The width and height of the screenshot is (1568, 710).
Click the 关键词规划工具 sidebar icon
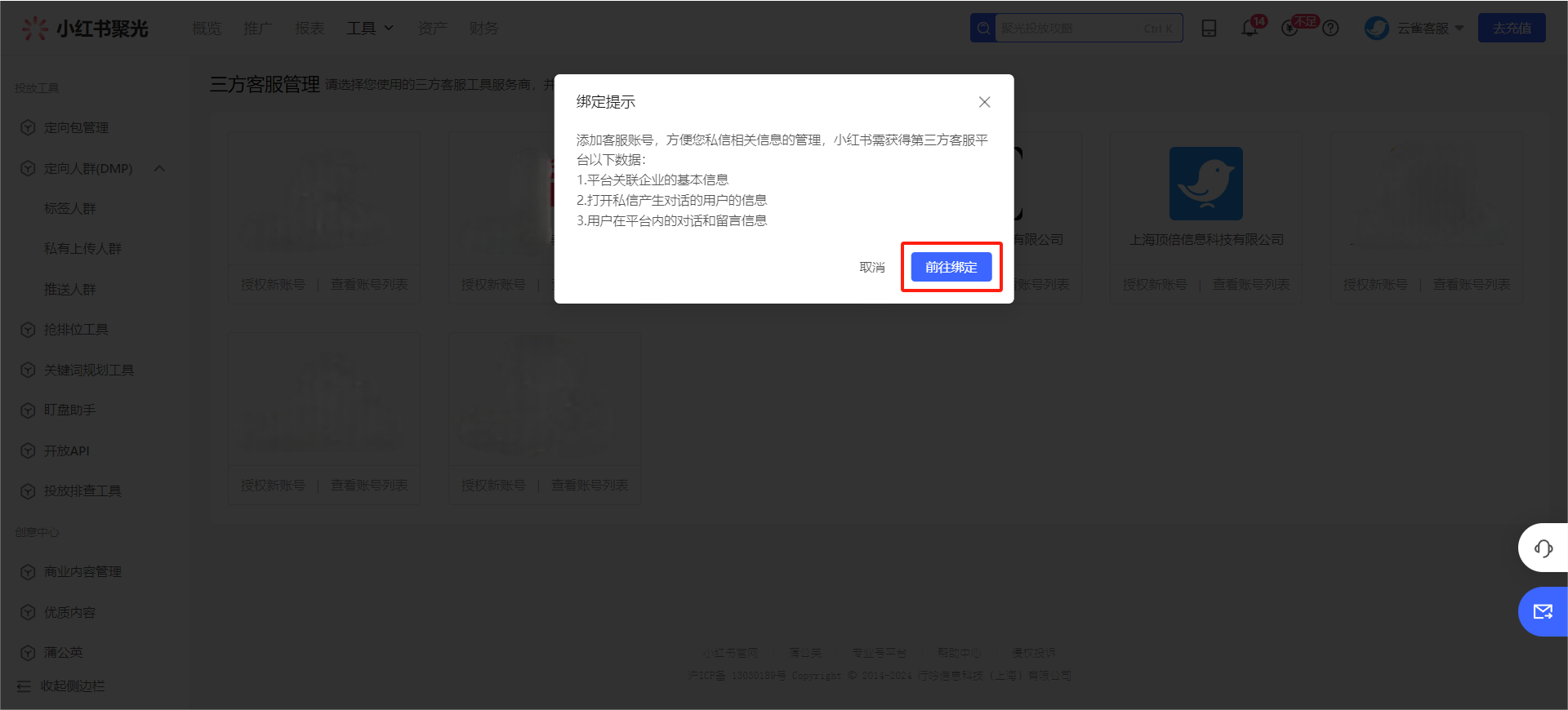tap(28, 370)
